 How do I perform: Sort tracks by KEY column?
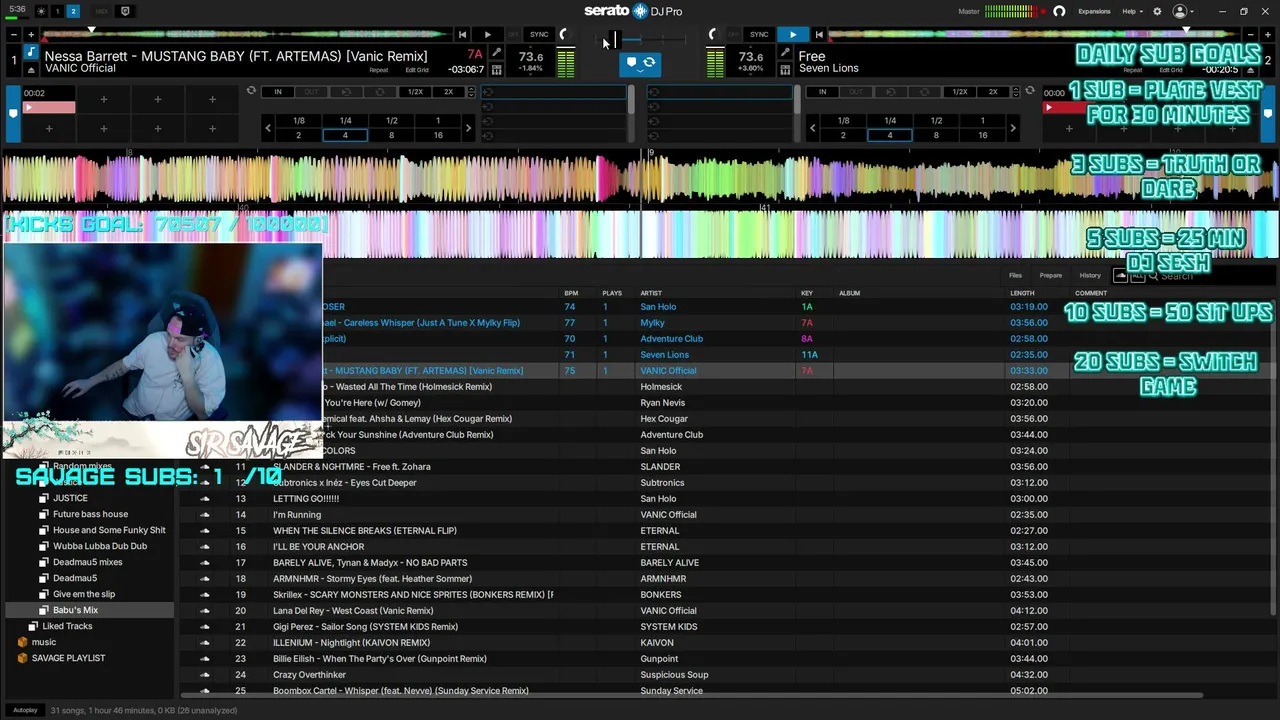tap(807, 293)
